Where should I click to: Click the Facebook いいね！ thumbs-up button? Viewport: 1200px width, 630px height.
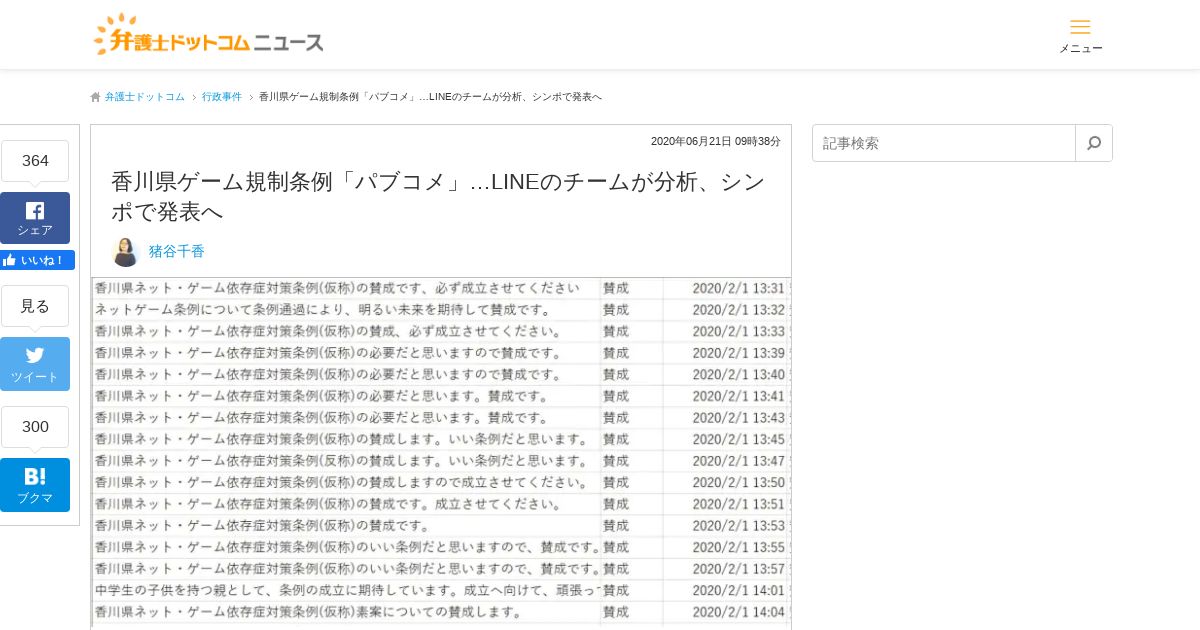pos(37,260)
